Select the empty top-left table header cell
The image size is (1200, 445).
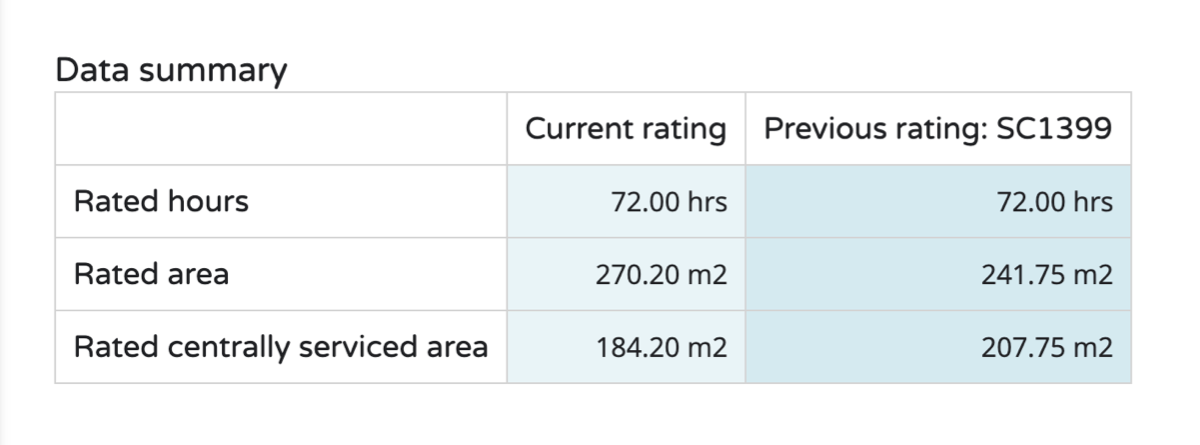(280, 129)
